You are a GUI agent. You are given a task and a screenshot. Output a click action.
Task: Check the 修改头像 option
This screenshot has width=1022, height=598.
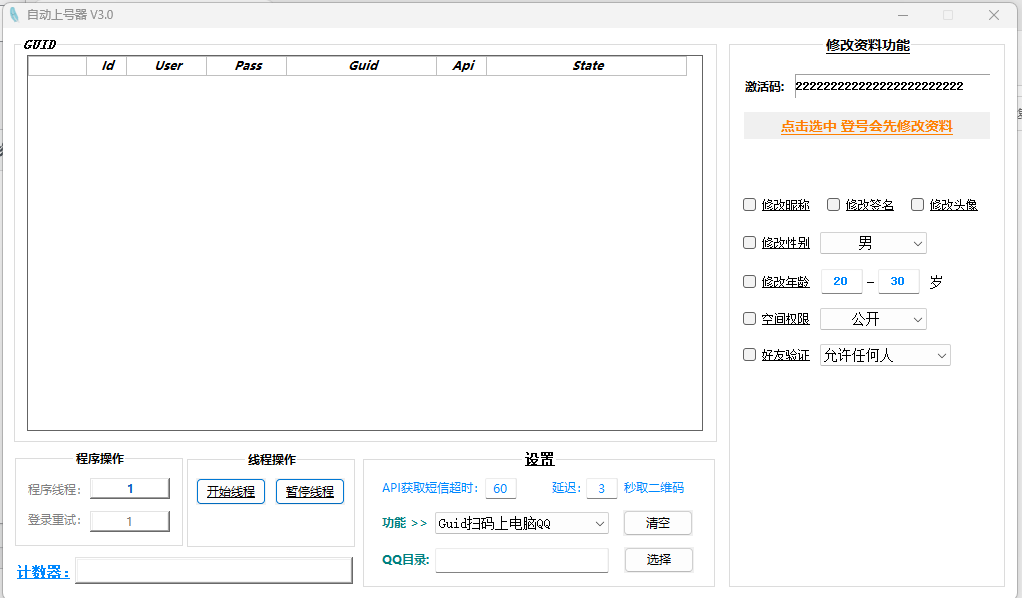click(917, 205)
